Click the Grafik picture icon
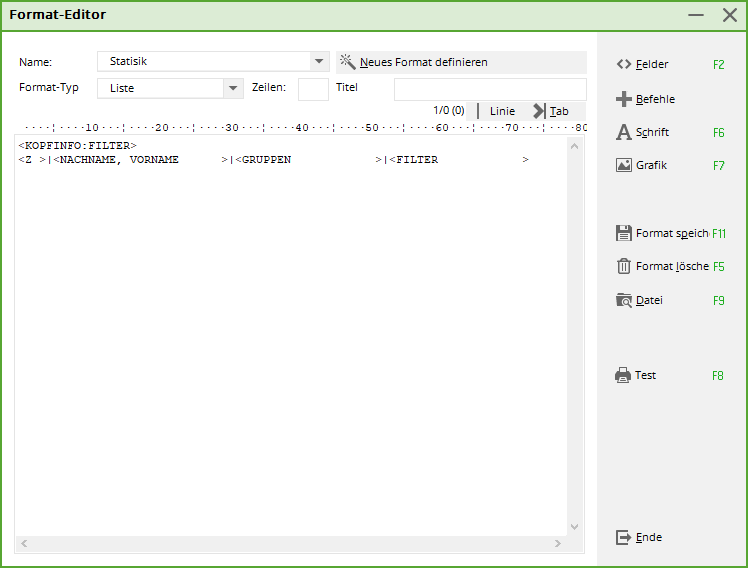Image resolution: width=748 pixels, height=568 pixels. 624,165
